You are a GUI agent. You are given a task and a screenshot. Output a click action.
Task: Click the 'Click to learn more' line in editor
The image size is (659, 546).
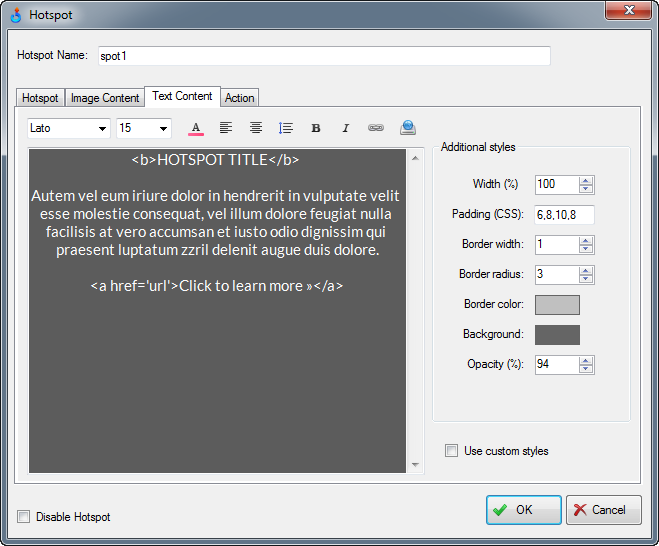pyautogui.click(x=217, y=286)
